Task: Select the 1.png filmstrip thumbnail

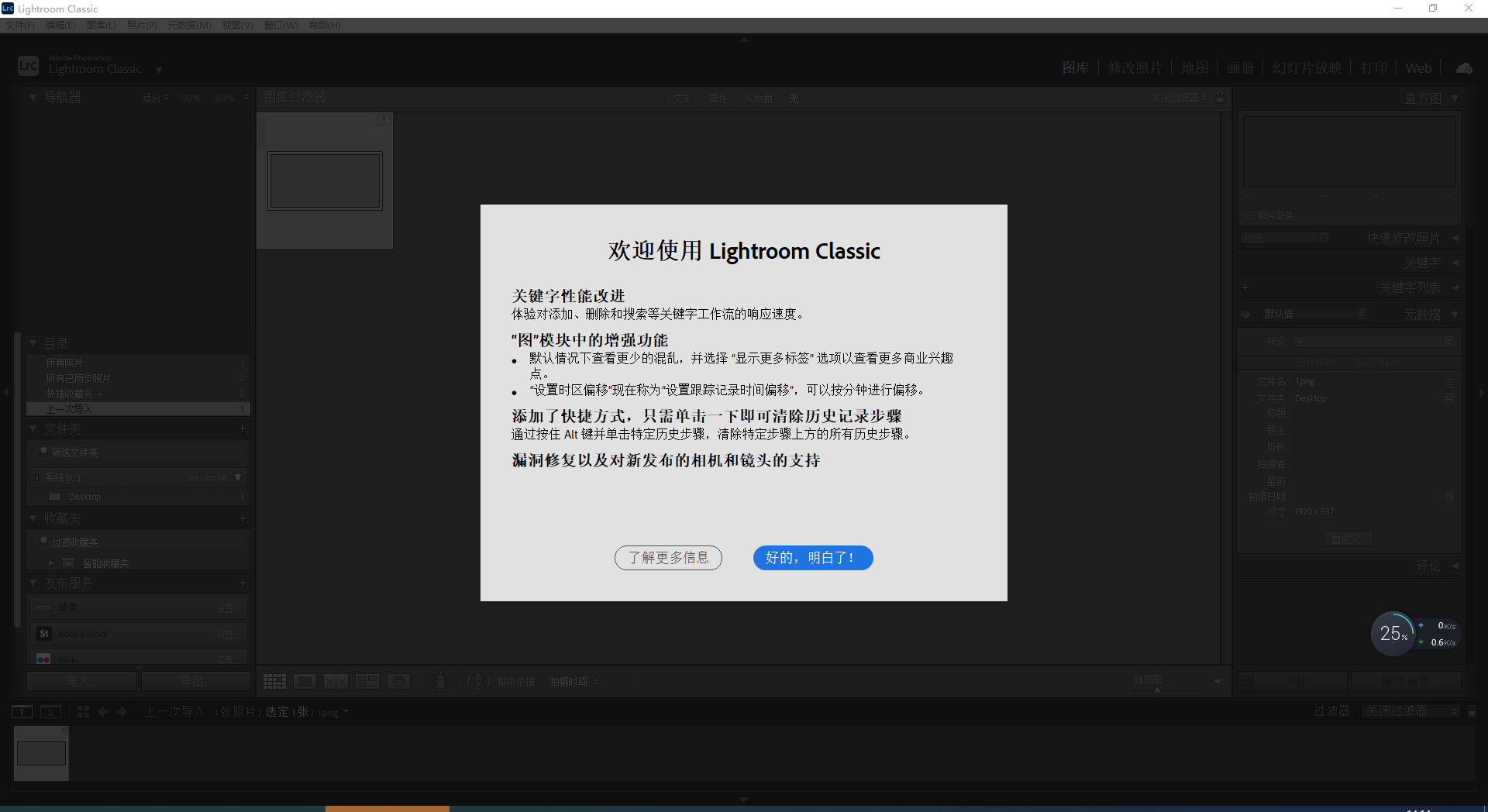Action: [41, 753]
